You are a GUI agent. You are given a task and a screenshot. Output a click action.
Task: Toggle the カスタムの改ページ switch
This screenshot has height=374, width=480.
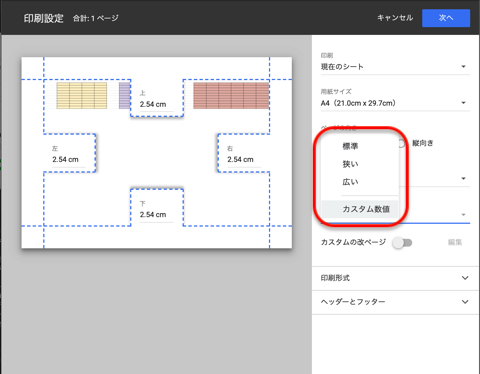point(402,243)
